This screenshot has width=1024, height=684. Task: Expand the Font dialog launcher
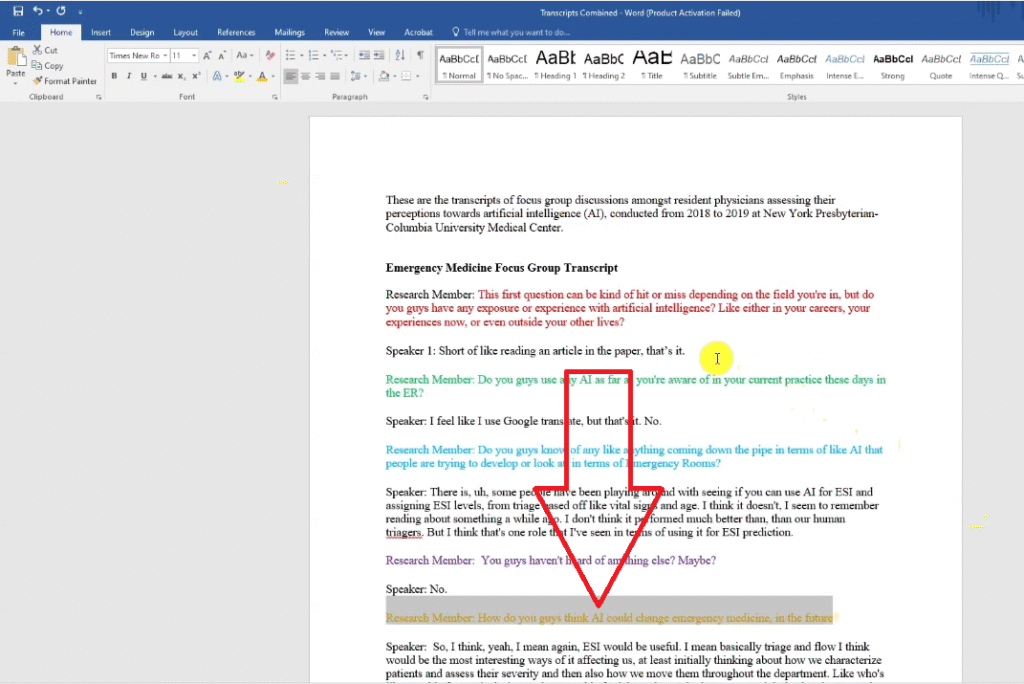tap(274, 98)
